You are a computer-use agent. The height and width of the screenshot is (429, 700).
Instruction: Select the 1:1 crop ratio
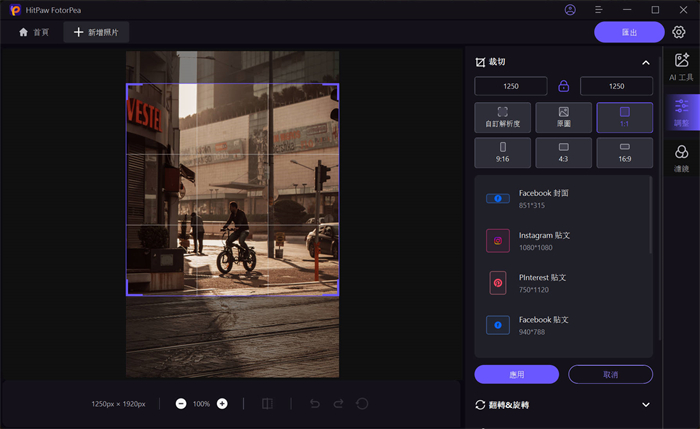tap(625, 117)
